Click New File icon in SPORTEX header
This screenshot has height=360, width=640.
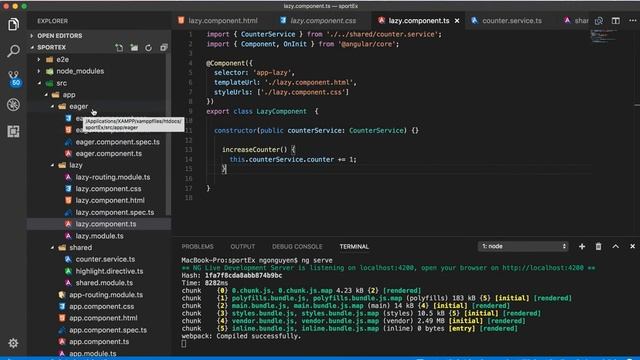[119, 48]
